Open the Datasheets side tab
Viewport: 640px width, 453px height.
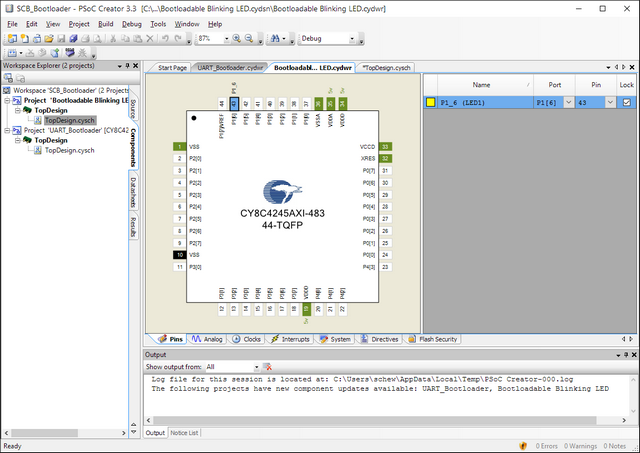pos(133,192)
